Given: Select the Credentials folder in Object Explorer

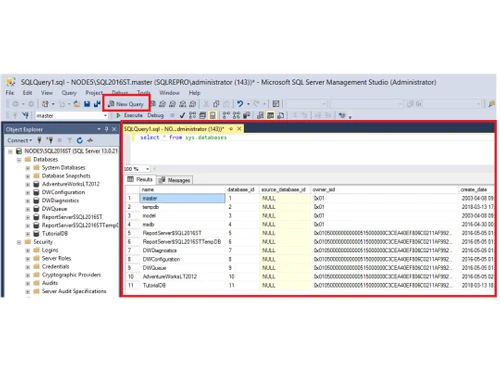Looking at the screenshot, I should [55, 267].
